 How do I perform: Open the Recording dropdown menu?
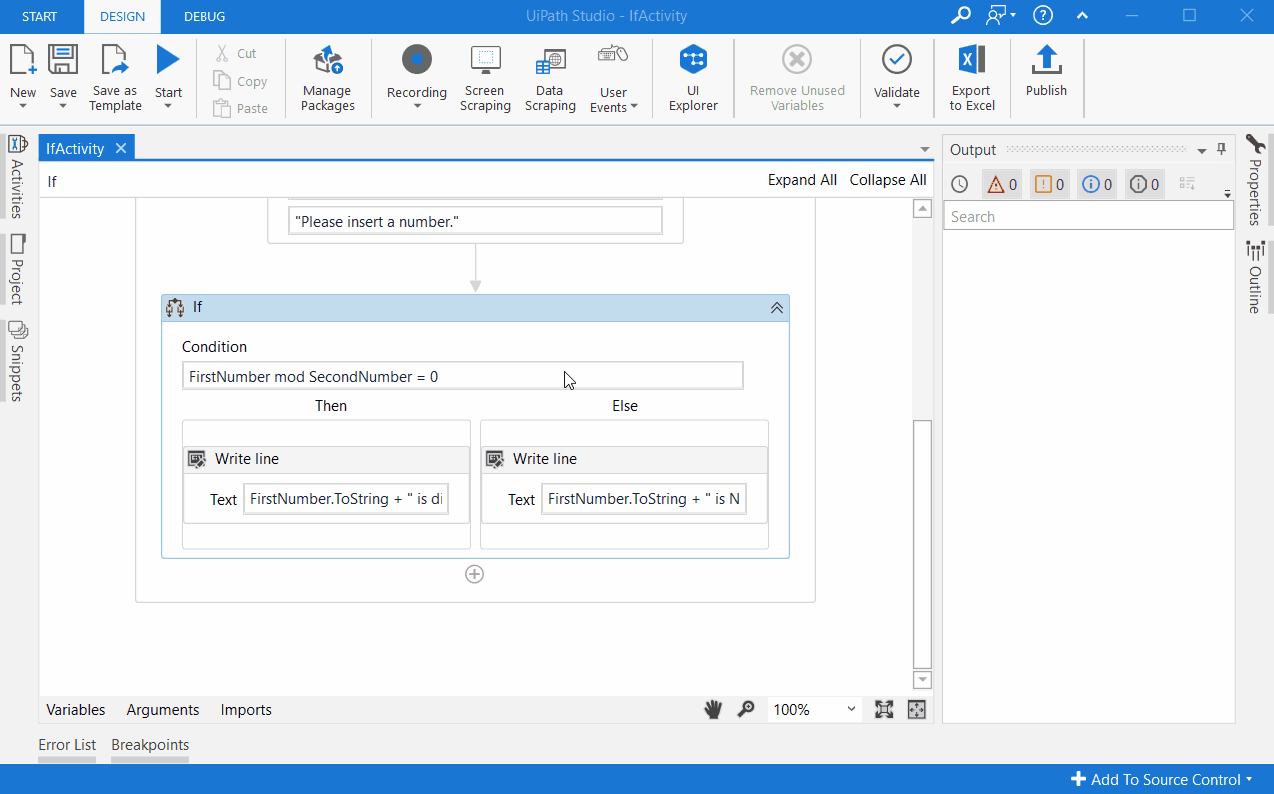(417, 106)
